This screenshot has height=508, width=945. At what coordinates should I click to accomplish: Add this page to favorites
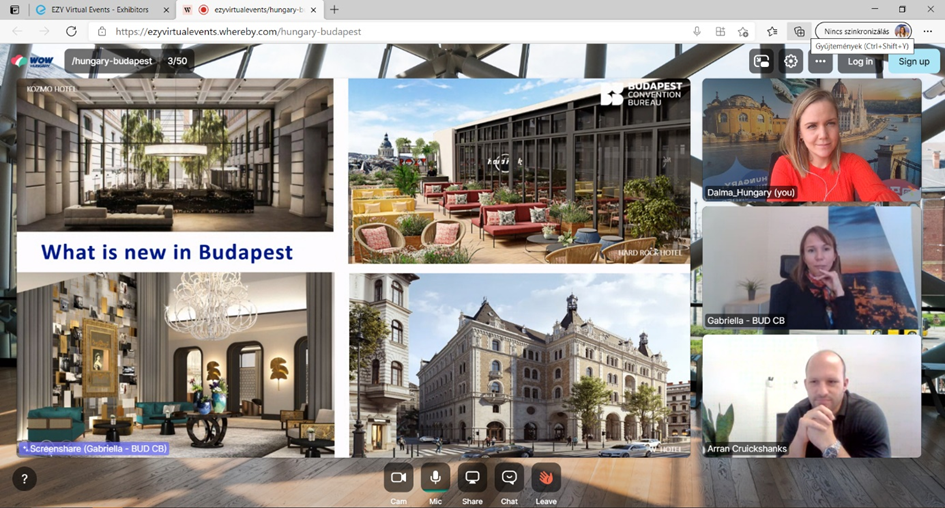[x=743, y=31]
